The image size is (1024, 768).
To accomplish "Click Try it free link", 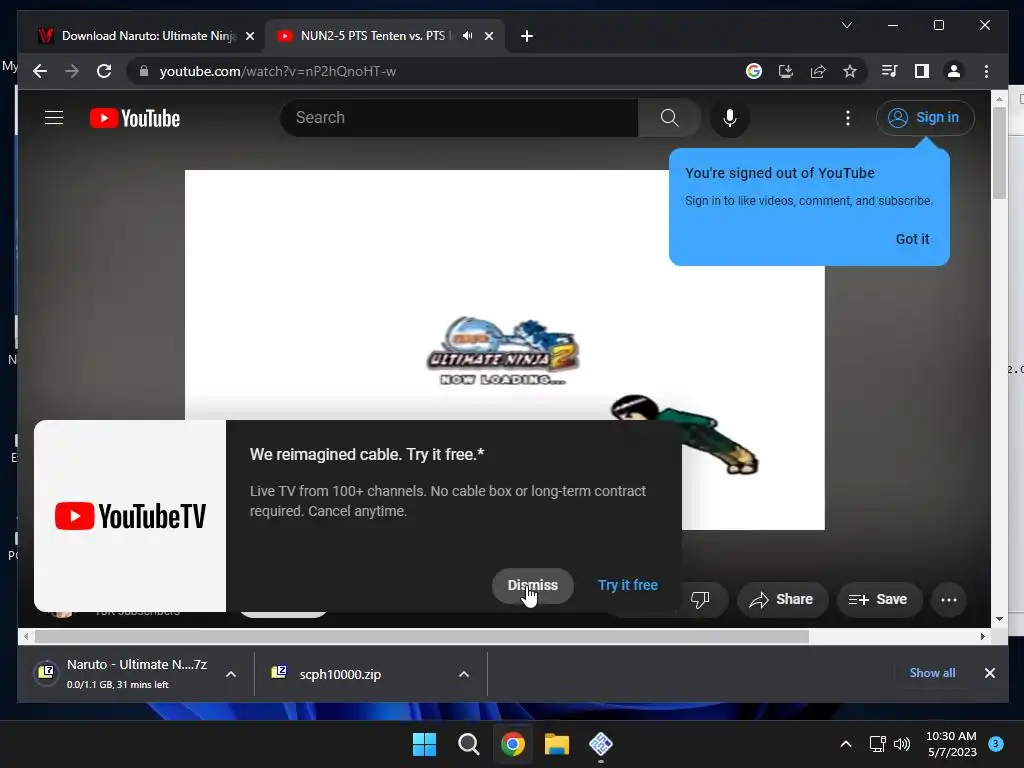I will click(x=628, y=585).
